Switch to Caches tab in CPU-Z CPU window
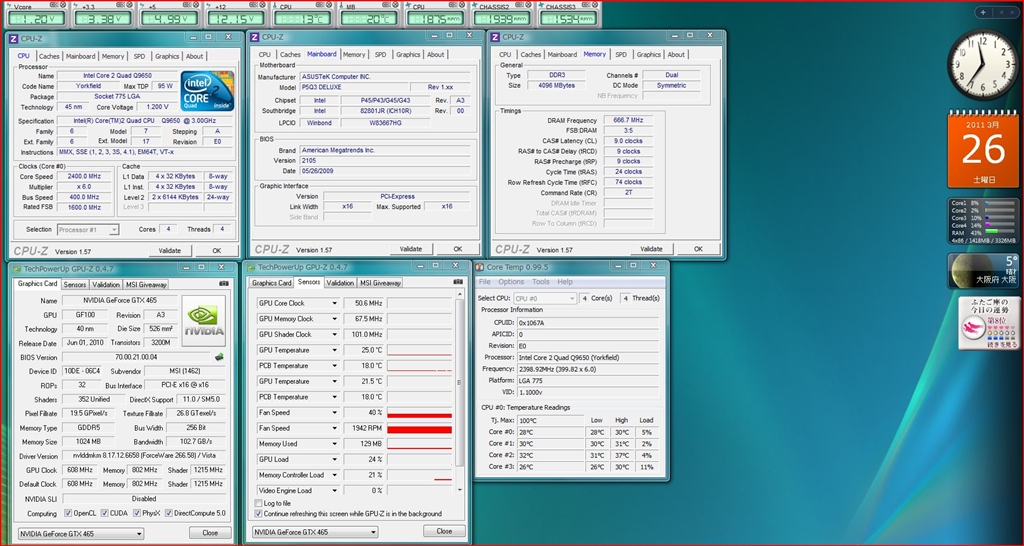This screenshot has width=1024, height=546. [x=49, y=56]
